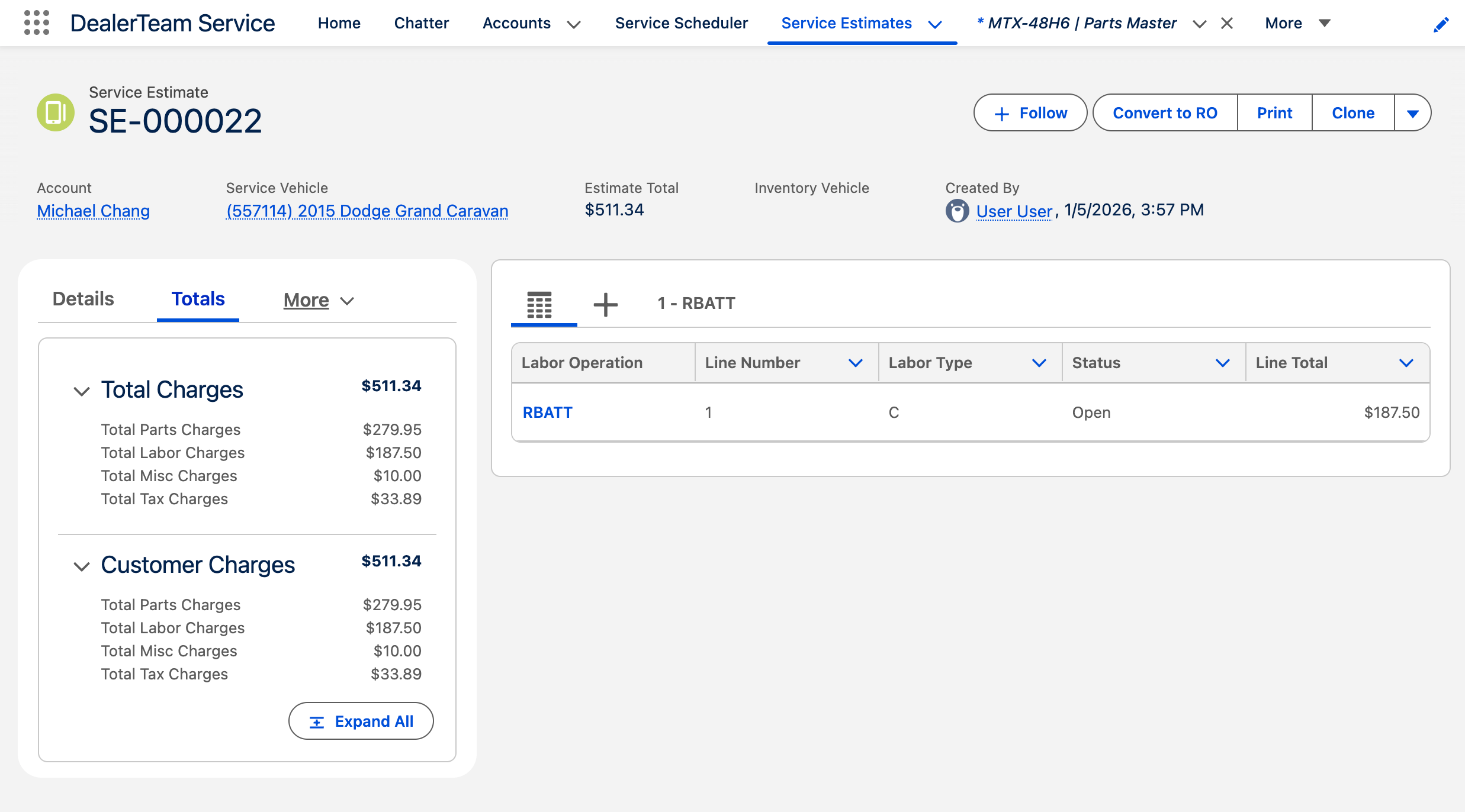Image resolution: width=1465 pixels, height=812 pixels.
Task: Go to the Home tab
Action: click(339, 23)
